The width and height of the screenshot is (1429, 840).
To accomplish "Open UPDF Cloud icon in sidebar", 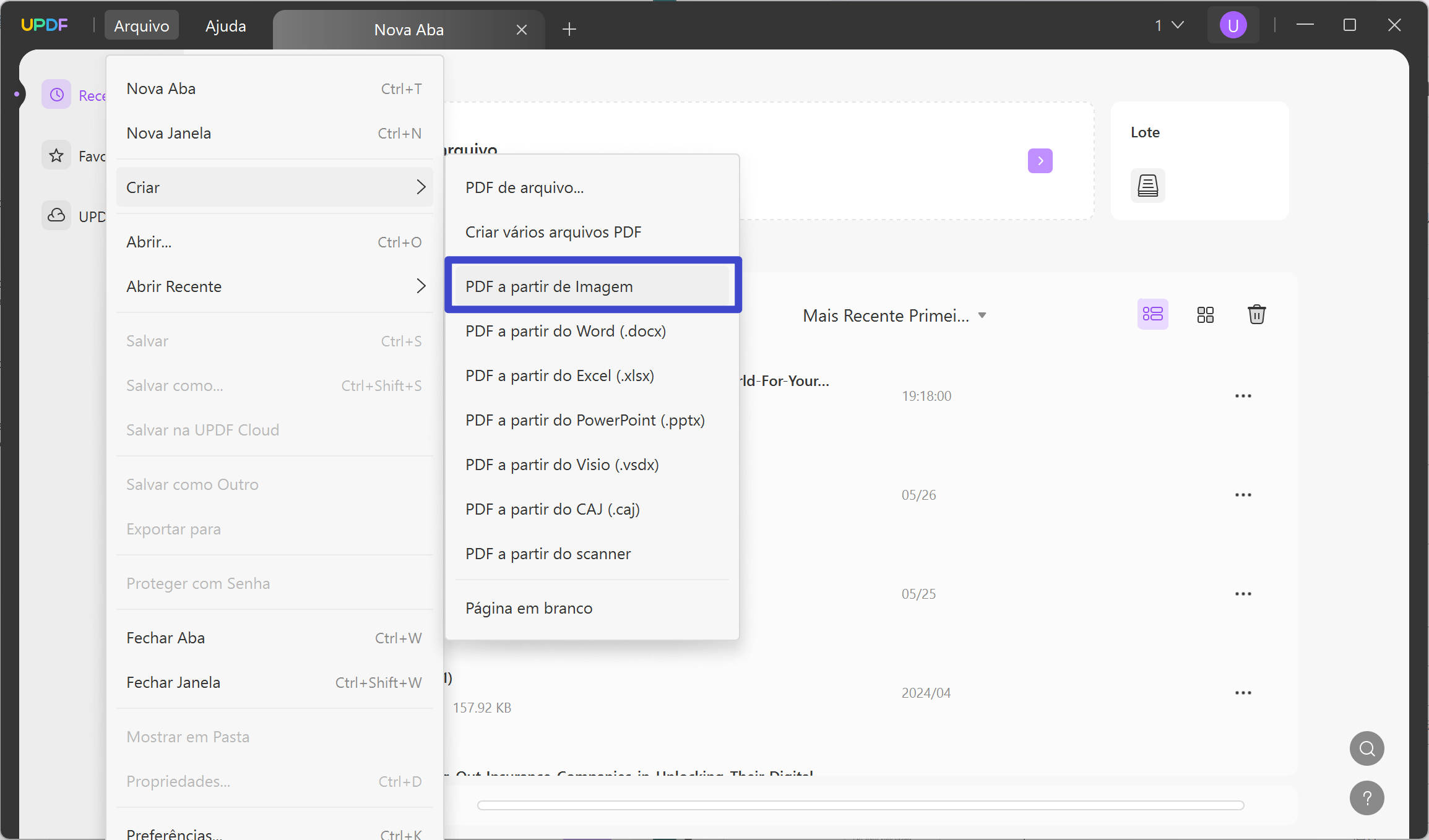I will point(56,216).
